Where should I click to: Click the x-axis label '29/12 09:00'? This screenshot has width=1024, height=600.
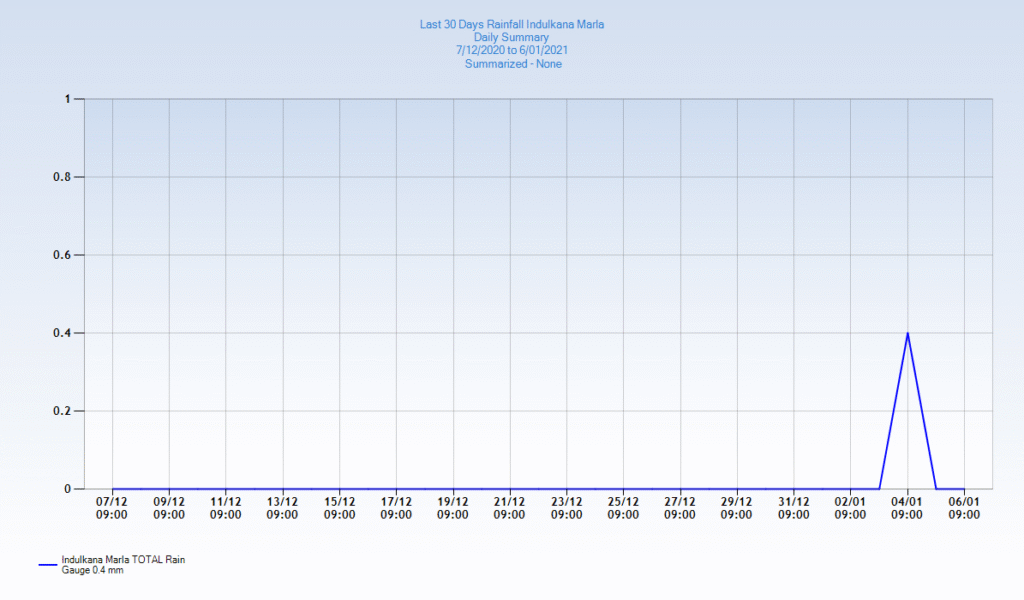737,509
